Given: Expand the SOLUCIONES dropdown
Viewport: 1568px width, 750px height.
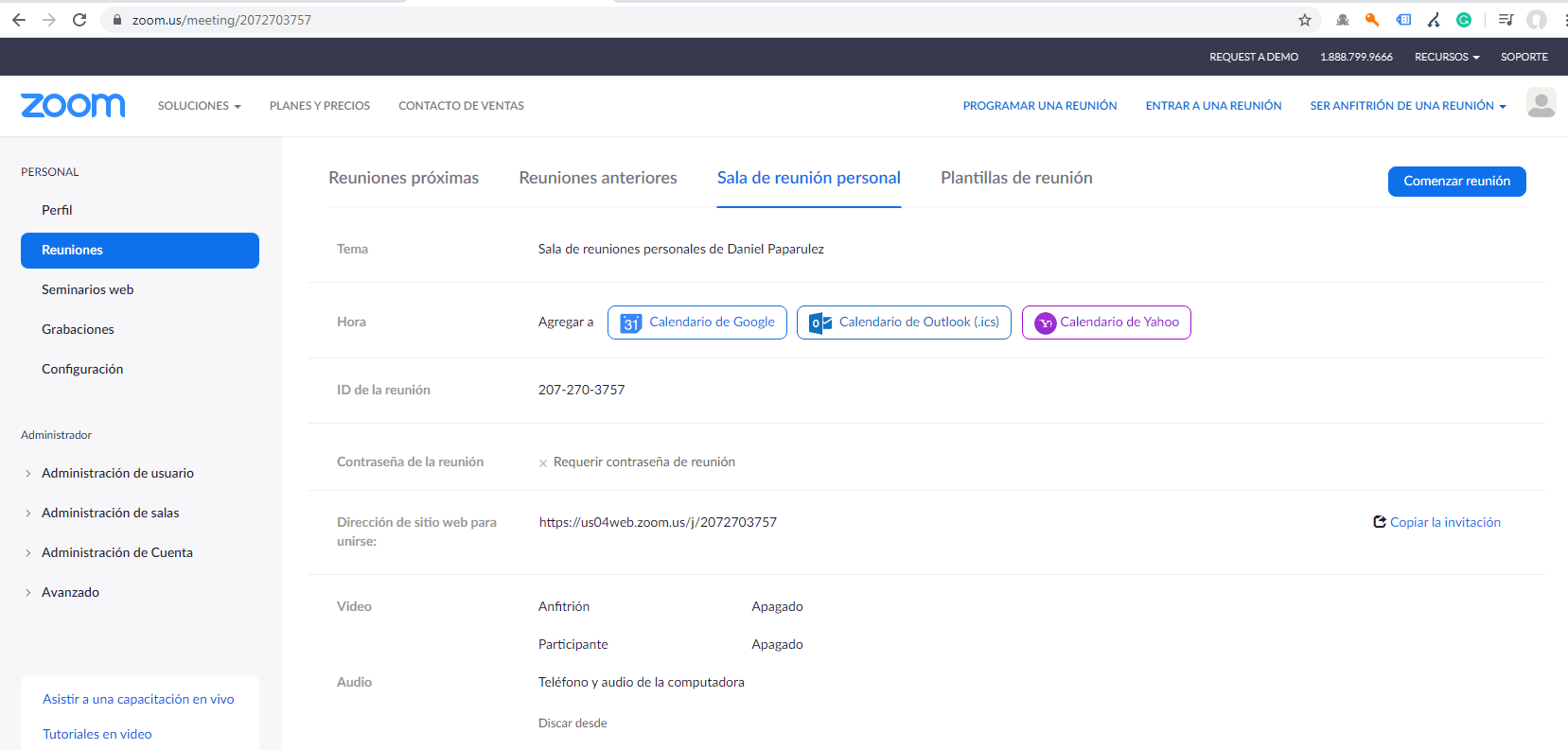Looking at the screenshot, I should [x=199, y=106].
